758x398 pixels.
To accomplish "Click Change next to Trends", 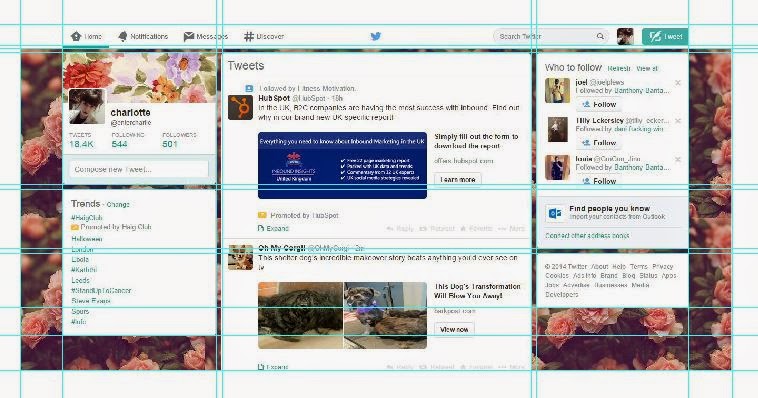I will [x=118, y=205].
